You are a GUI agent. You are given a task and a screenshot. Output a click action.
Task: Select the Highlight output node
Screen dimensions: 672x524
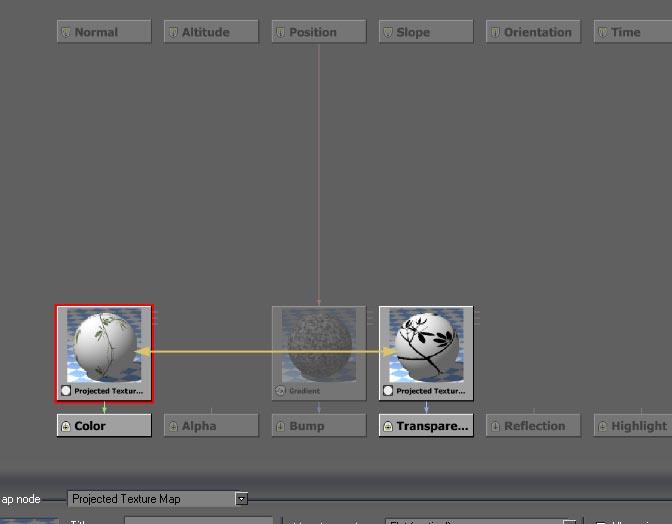[632, 426]
